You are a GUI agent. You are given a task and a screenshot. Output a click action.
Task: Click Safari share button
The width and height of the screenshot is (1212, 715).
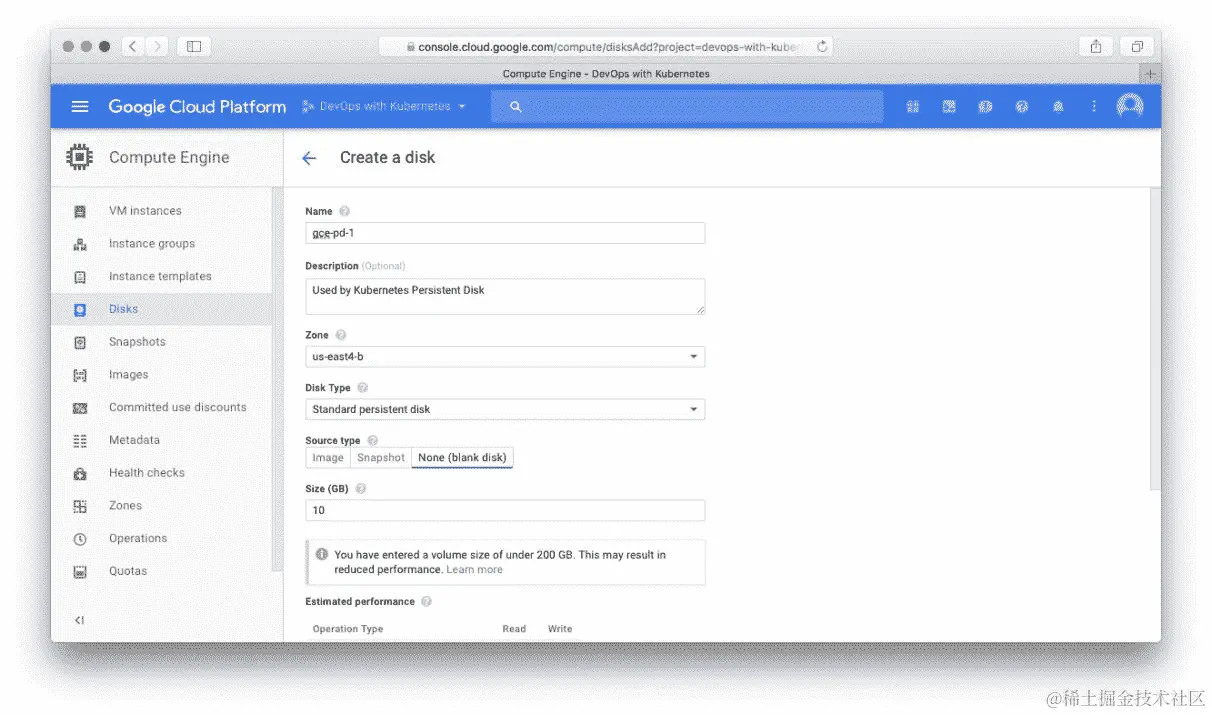pos(1096,46)
